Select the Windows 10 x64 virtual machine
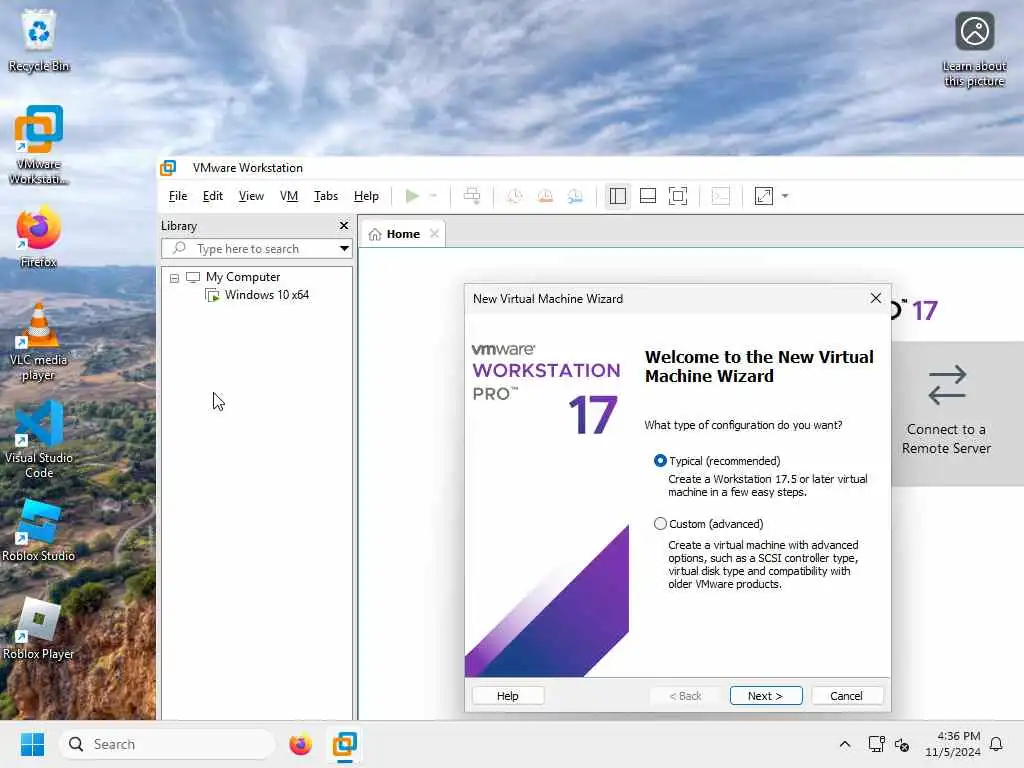This screenshot has height=768, width=1024. pos(266,295)
